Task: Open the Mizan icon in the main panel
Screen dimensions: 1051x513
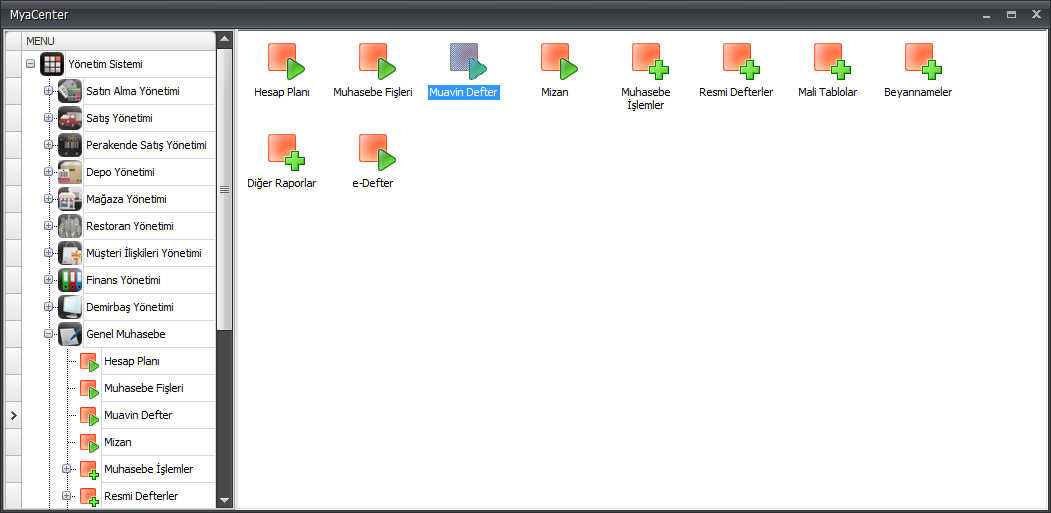Action: pos(559,61)
